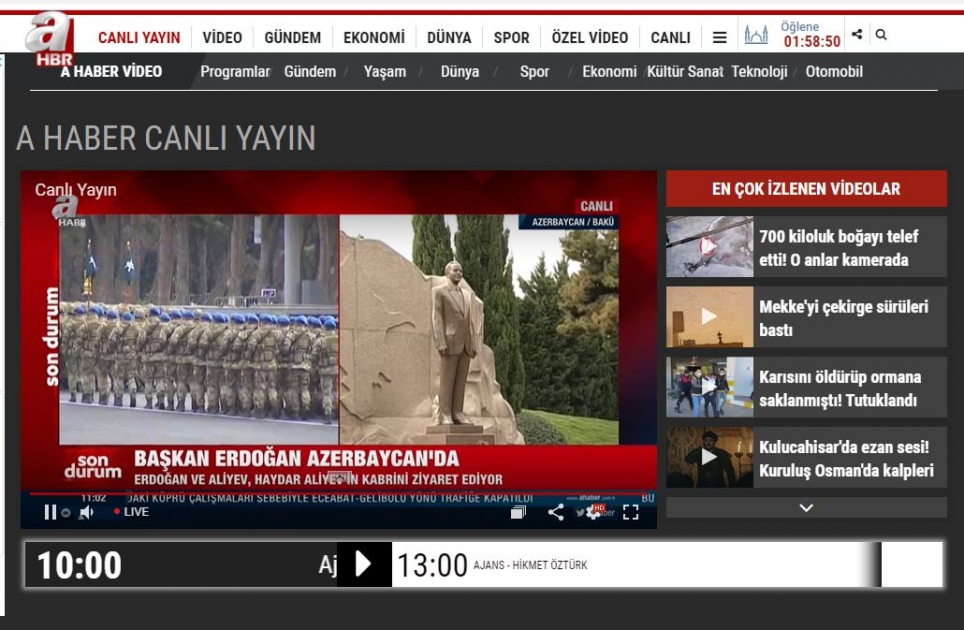Open Kültür Sanat sub-navigation link
This screenshot has height=630, width=964.
pyautogui.click(x=684, y=71)
